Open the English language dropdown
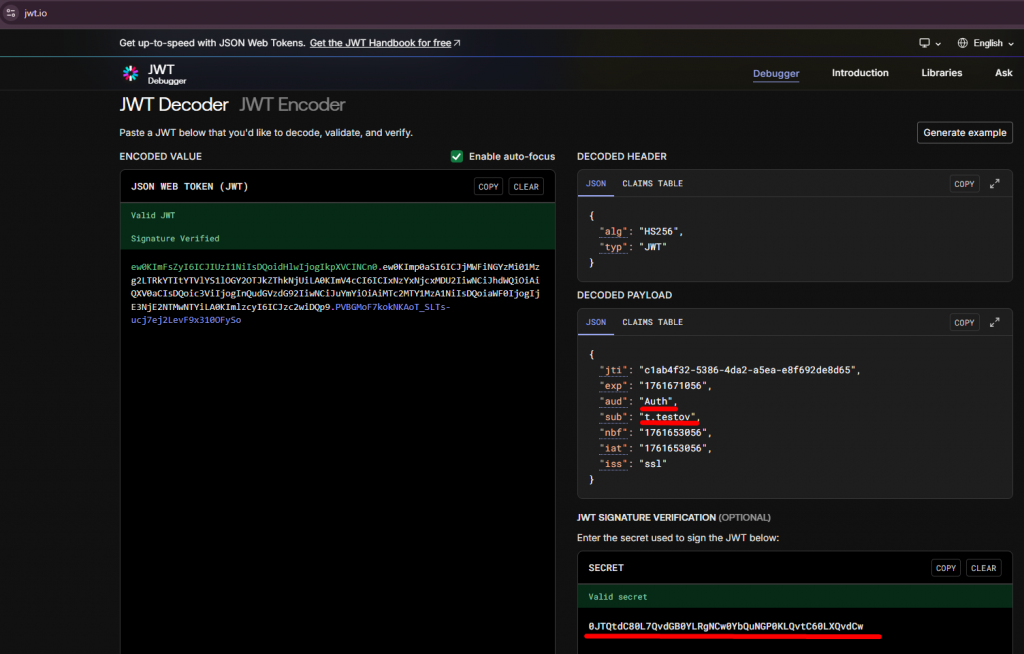This screenshot has height=654, width=1024. click(986, 43)
